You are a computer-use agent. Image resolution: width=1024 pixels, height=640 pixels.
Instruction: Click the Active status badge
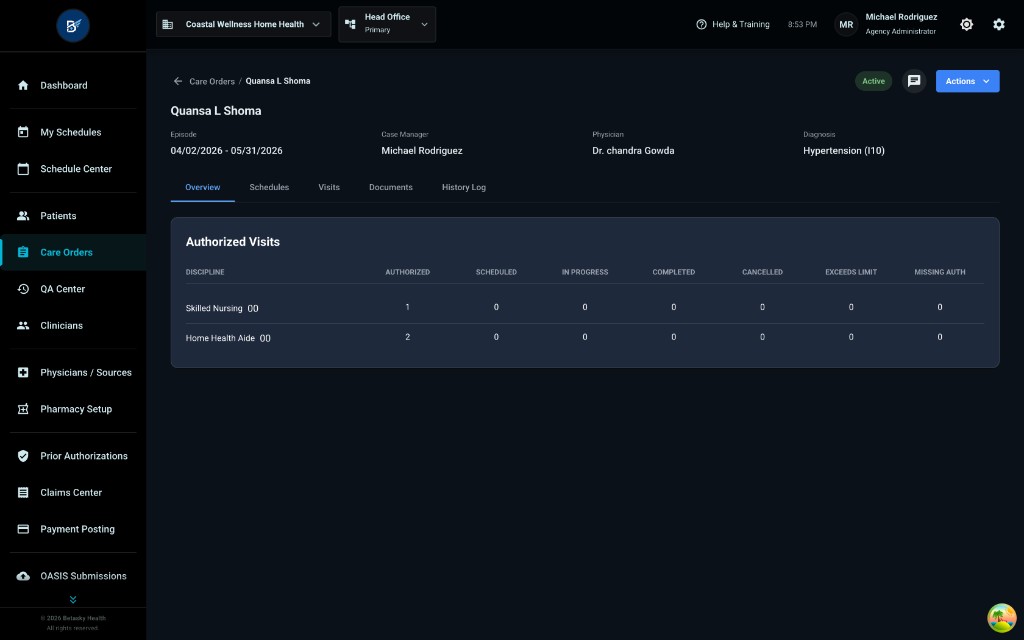(x=873, y=82)
